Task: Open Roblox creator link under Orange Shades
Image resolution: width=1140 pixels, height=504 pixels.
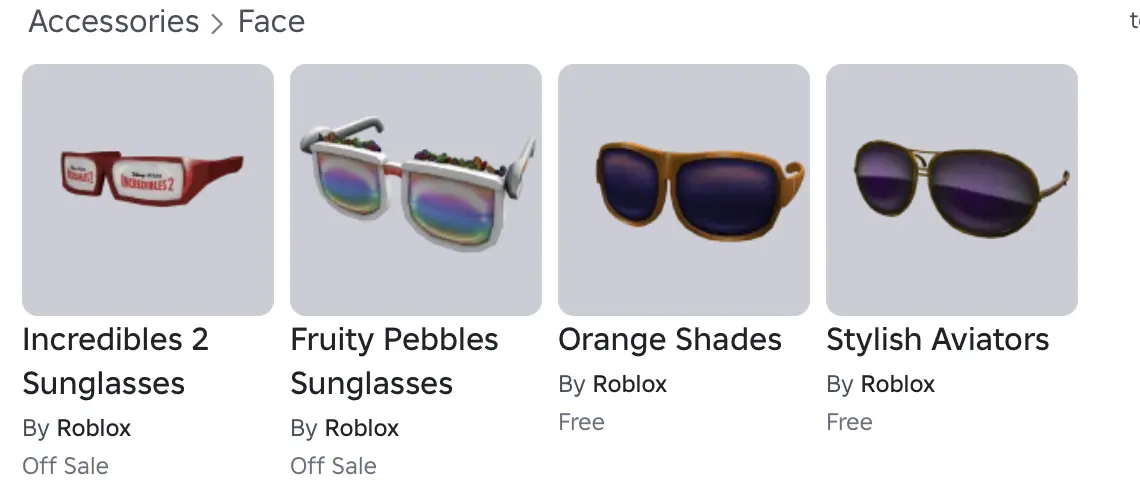Action: point(630,384)
